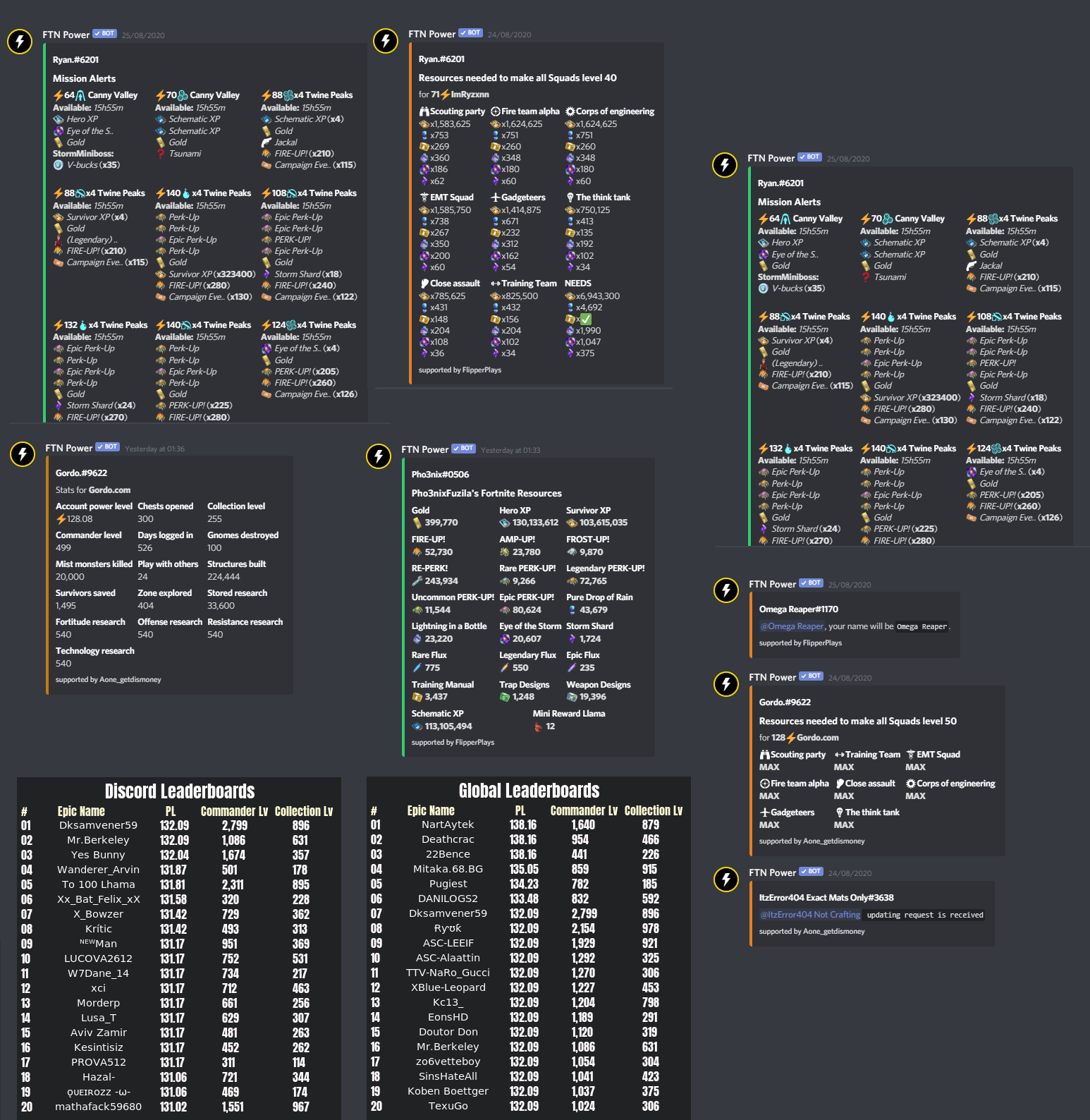This screenshot has height=1120, width=1090.
Task: Click 'NartAytek' row in Global Leaderboards
Action: tap(529, 824)
